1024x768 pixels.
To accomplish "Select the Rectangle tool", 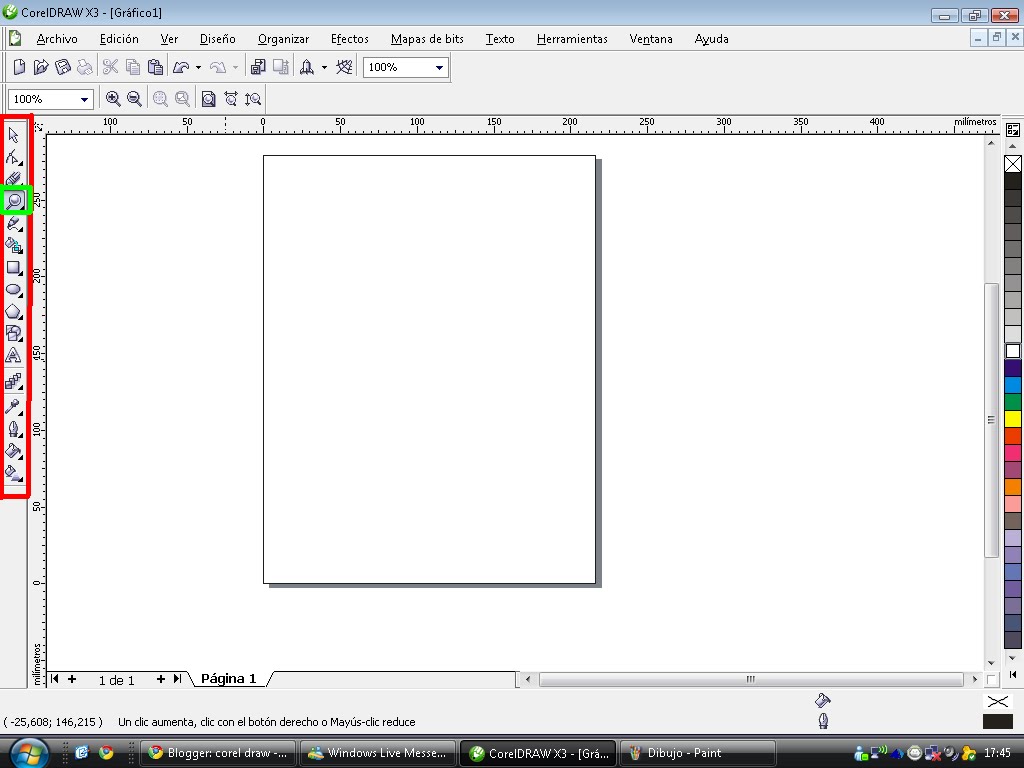I will (14, 267).
